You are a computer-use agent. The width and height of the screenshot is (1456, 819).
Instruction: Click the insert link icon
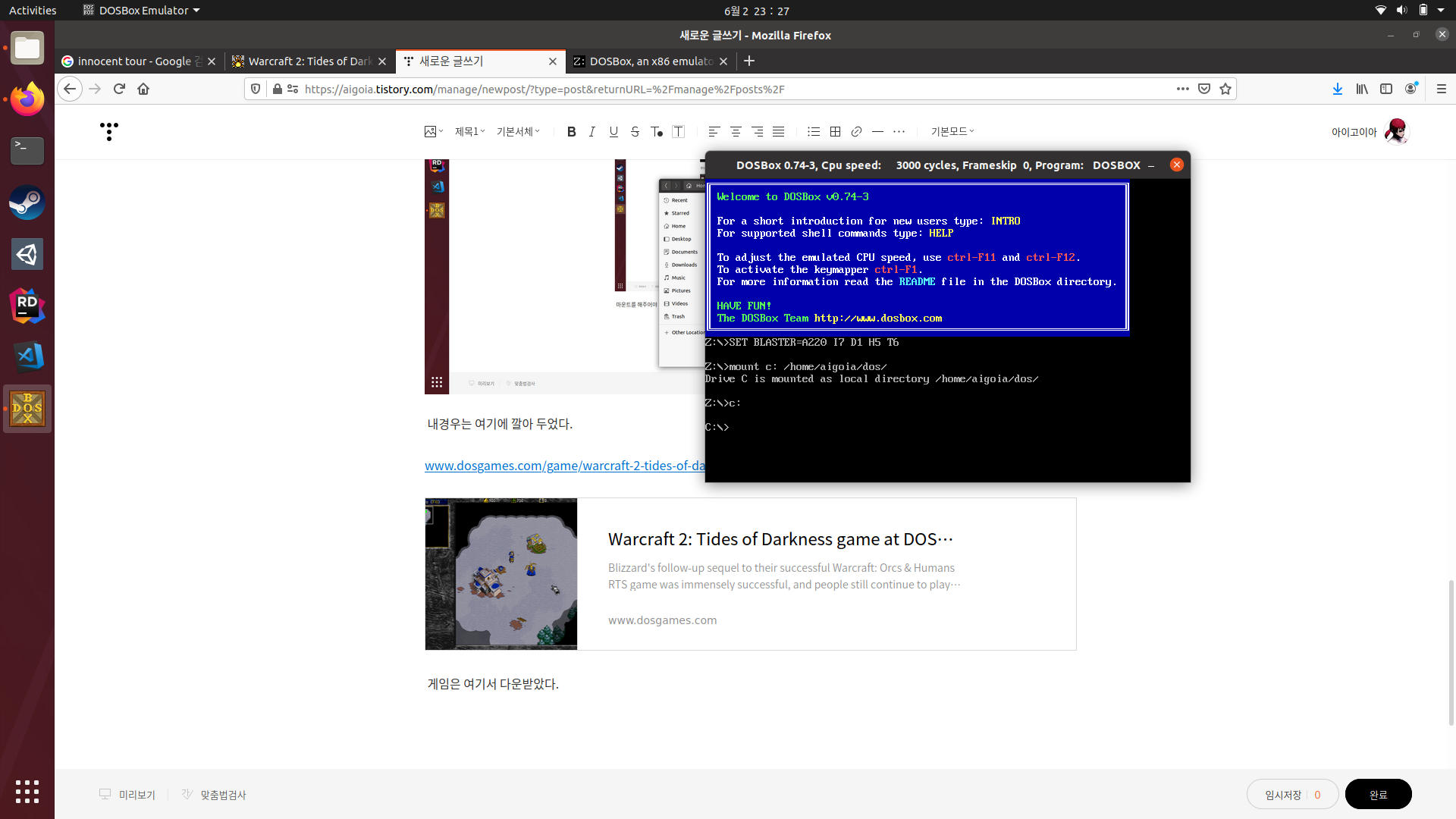[856, 132]
